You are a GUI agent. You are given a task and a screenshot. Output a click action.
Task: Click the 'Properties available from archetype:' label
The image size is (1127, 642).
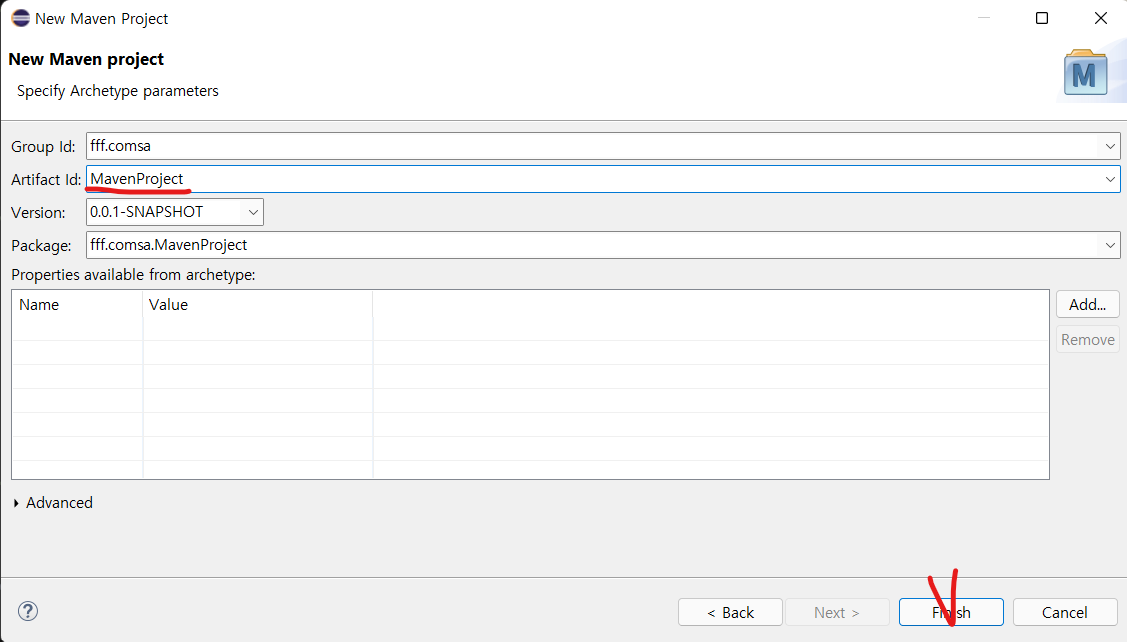(133, 275)
